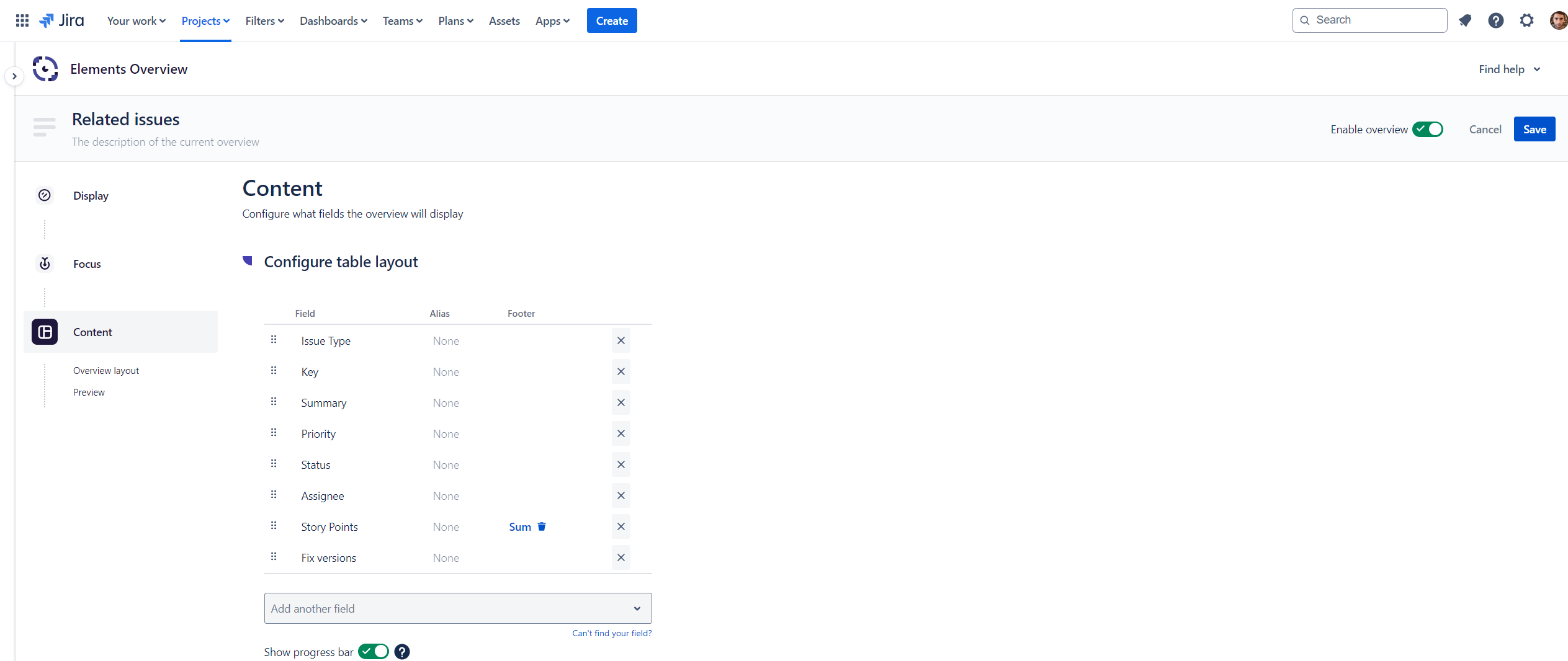This screenshot has height=661, width=1568.
Task: Click the Content panel icon in sidebar
Action: [44, 331]
